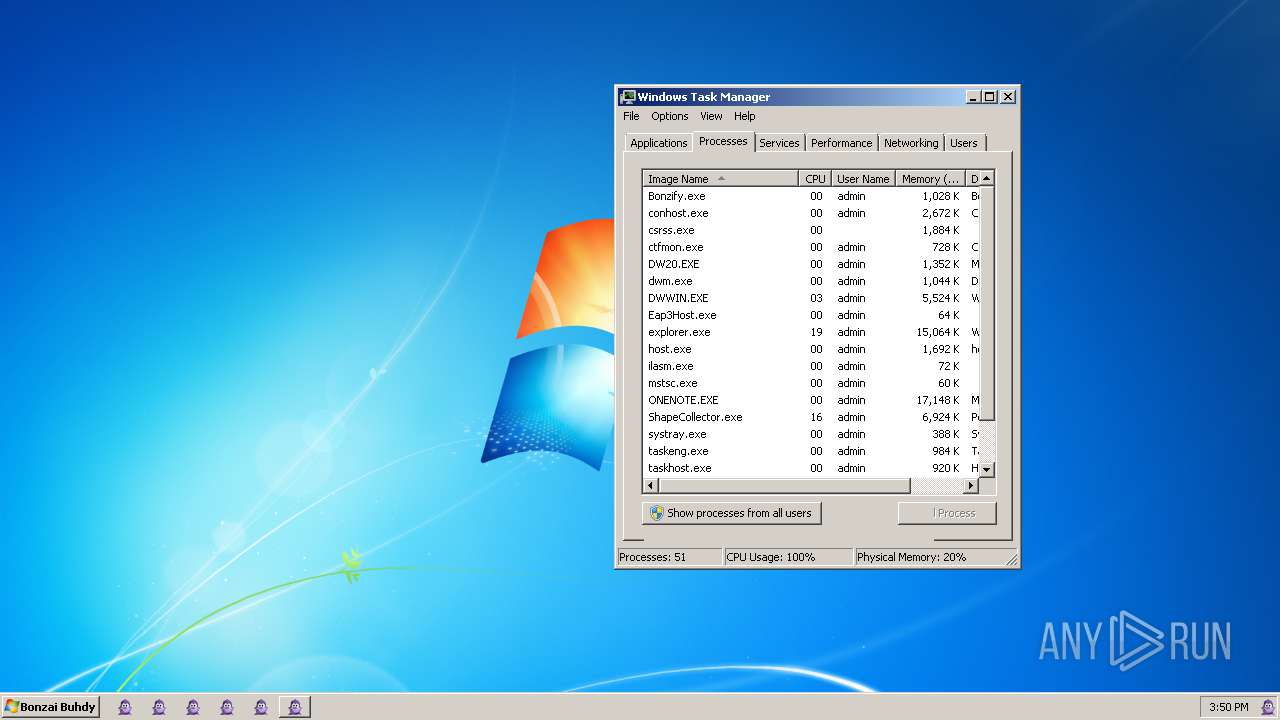The height and width of the screenshot is (720, 1280).
Task: Select the dwm.exe process row
Action: pyautogui.click(x=811, y=281)
